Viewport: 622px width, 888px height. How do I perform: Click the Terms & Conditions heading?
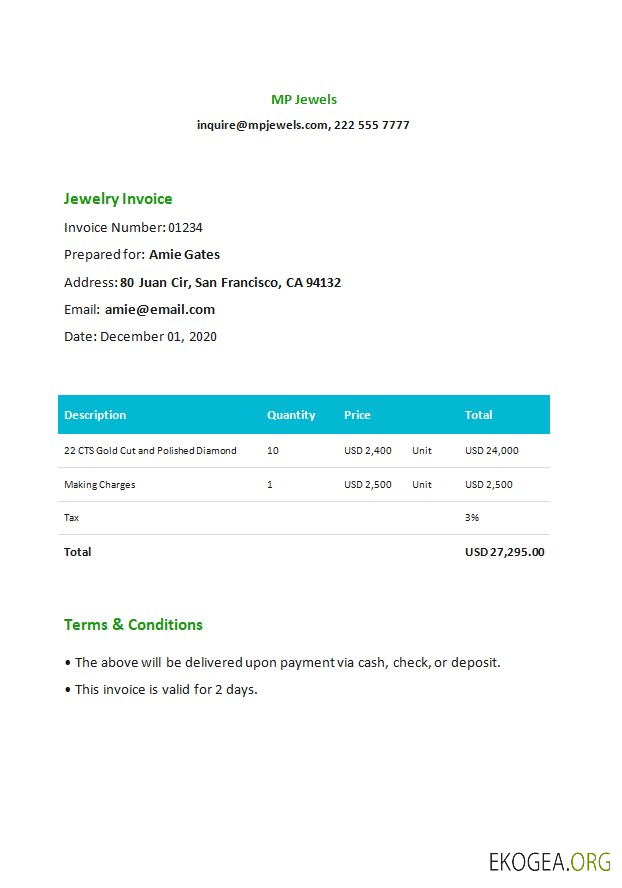click(133, 625)
